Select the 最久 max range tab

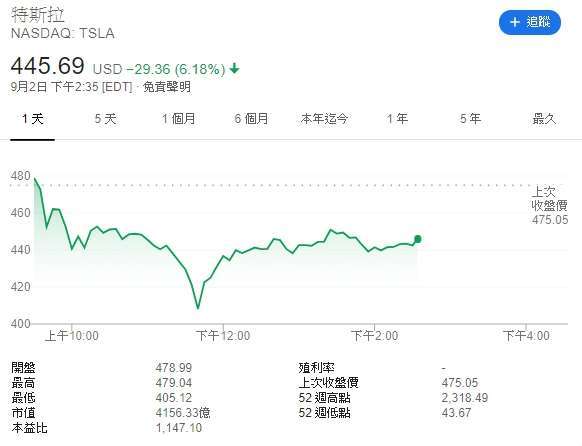click(x=544, y=119)
